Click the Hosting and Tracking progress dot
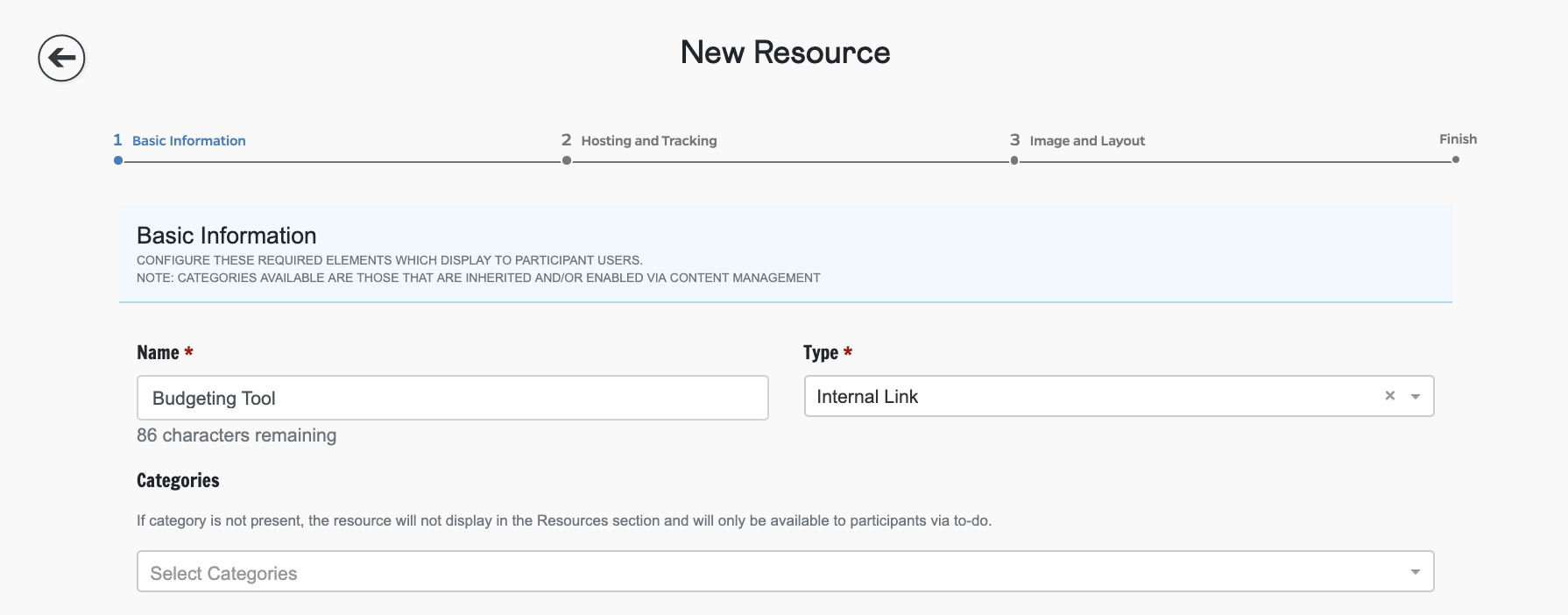This screenshot has width=1568, height=615. 567,160
